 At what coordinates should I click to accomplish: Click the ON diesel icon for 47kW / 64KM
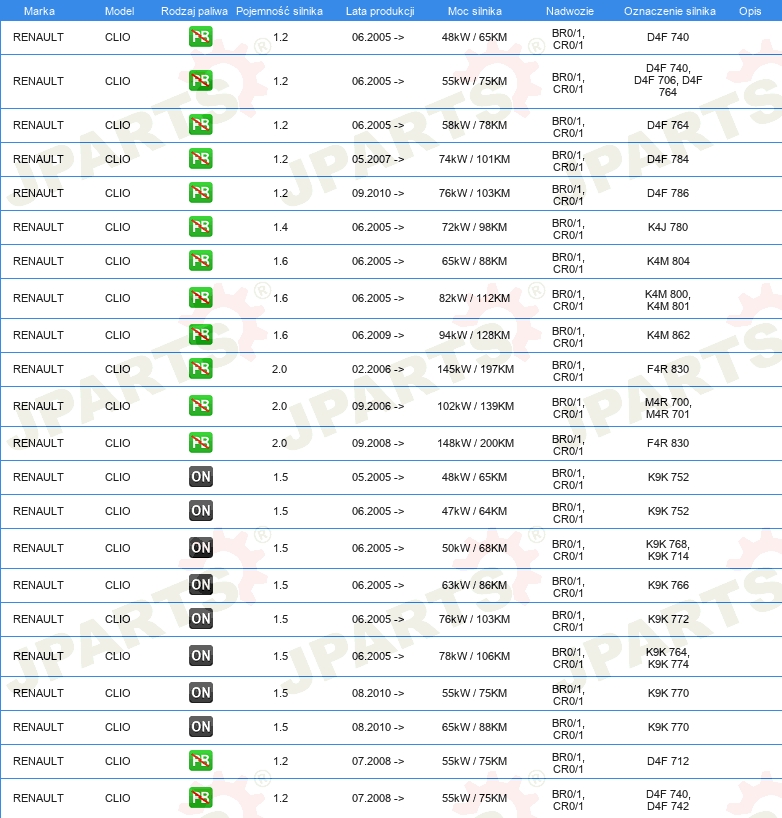[200, 510]
